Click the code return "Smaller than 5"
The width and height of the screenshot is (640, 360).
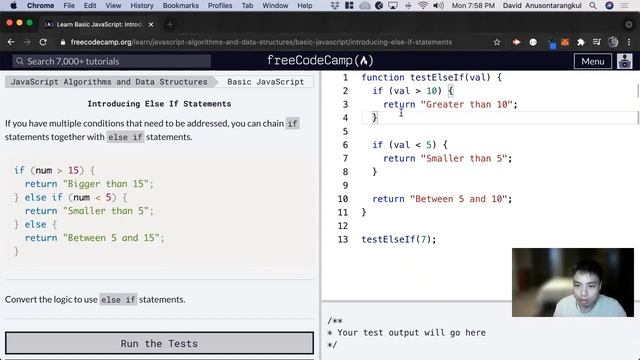point(447,158)
